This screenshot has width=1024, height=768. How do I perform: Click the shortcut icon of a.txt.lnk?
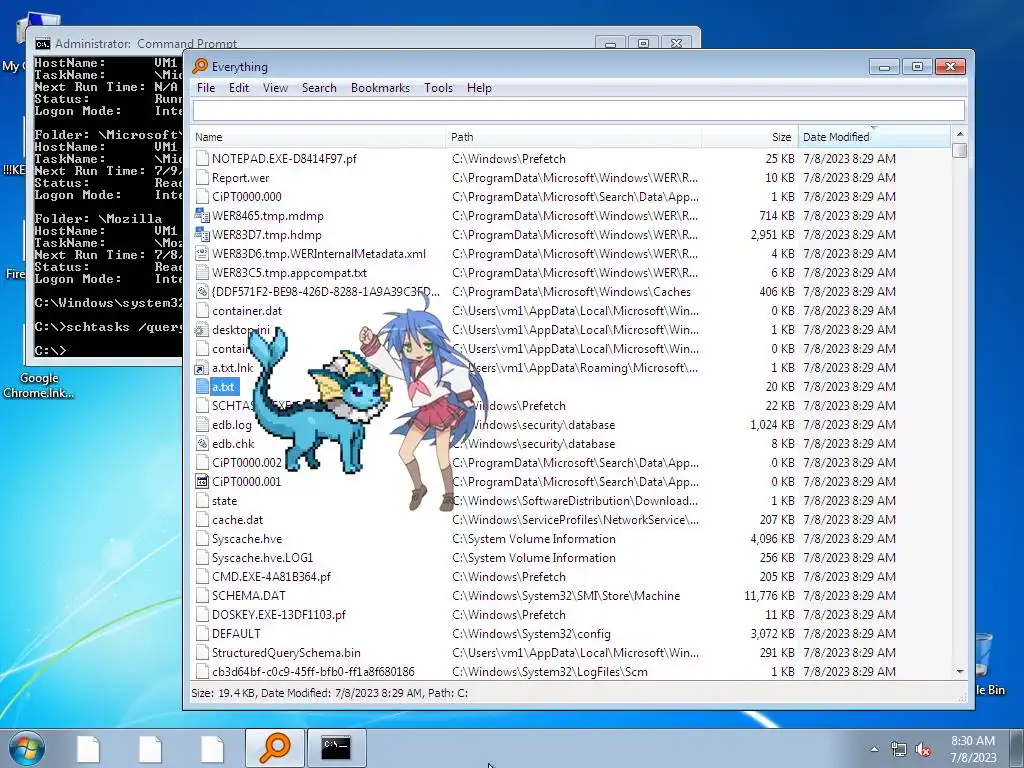click(x=202, y=368)
